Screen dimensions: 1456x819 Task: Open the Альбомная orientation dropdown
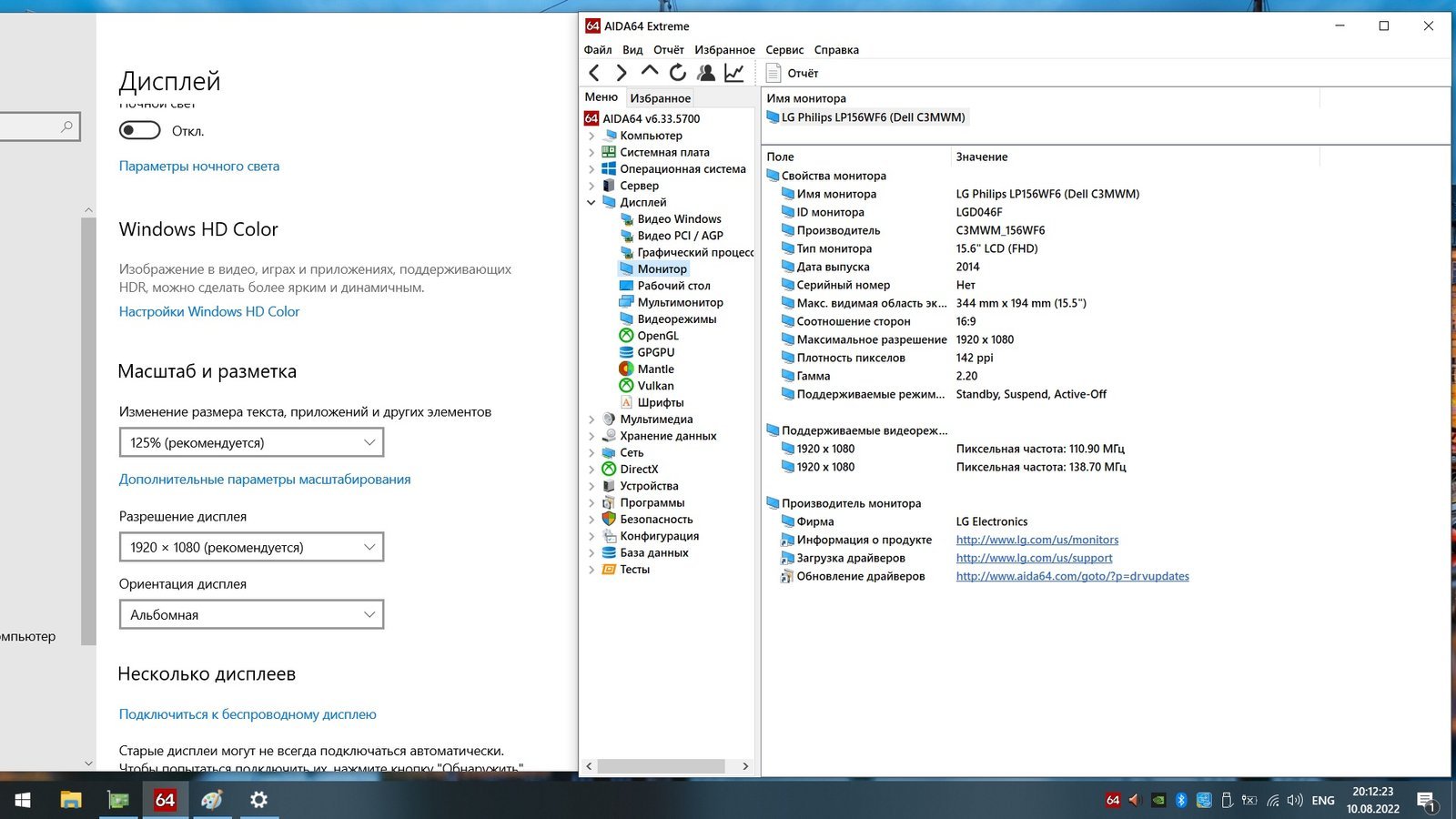(x=251, y=614)
